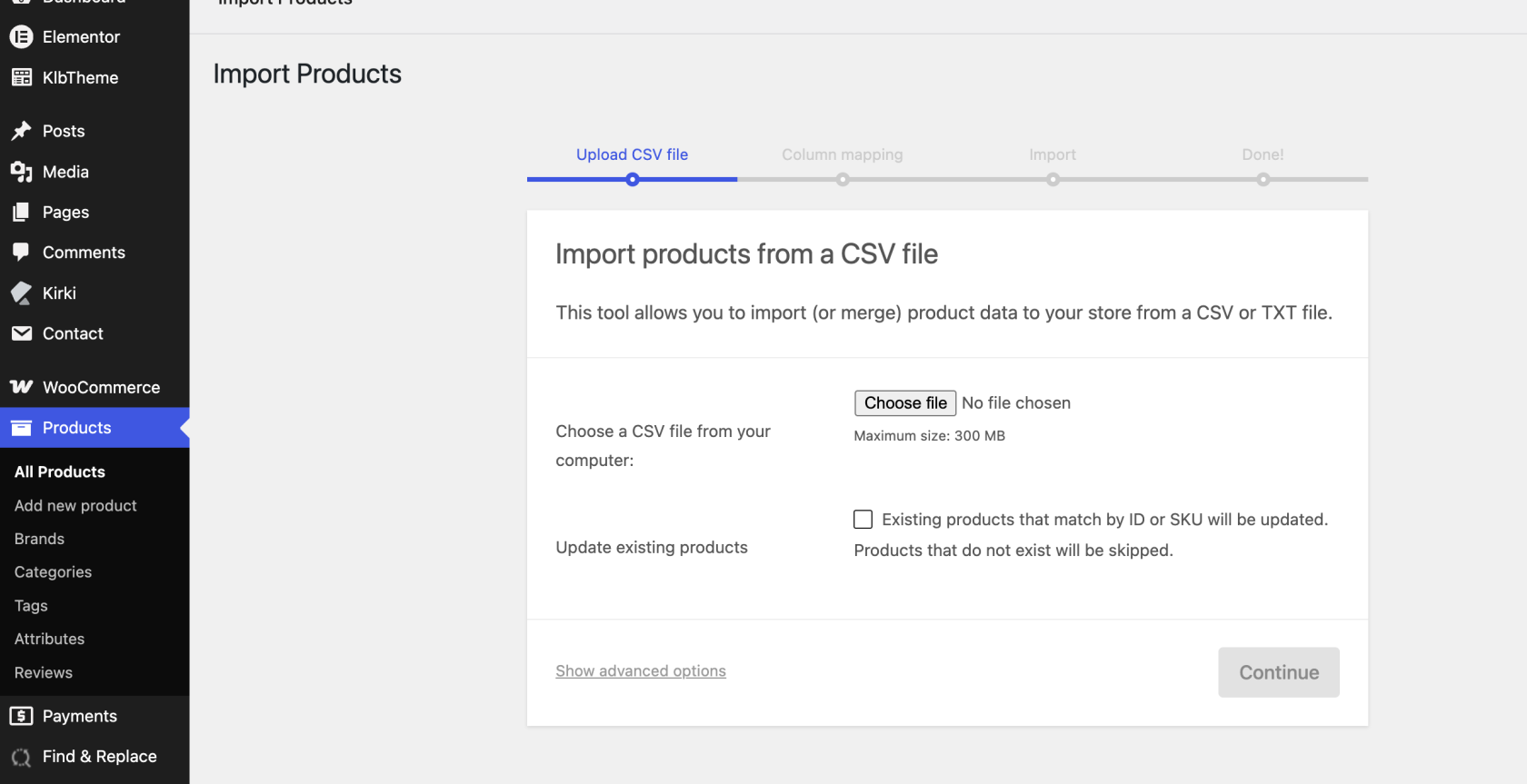This screenshot has height=784, width=1527.
Task: Open the WooCommerce menu
Action: click(x=95, y=387)
